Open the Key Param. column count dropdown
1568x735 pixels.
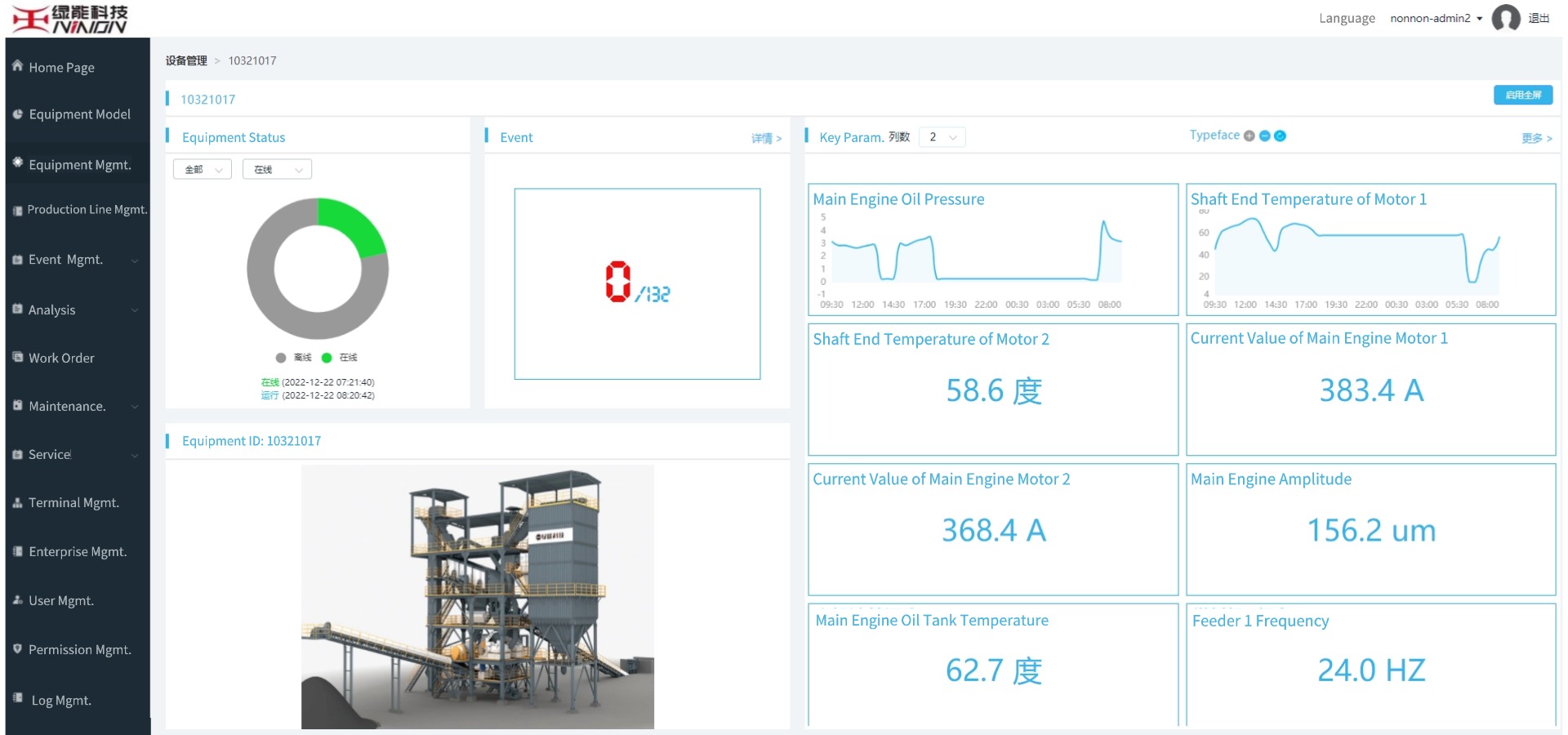coord(942,137)
